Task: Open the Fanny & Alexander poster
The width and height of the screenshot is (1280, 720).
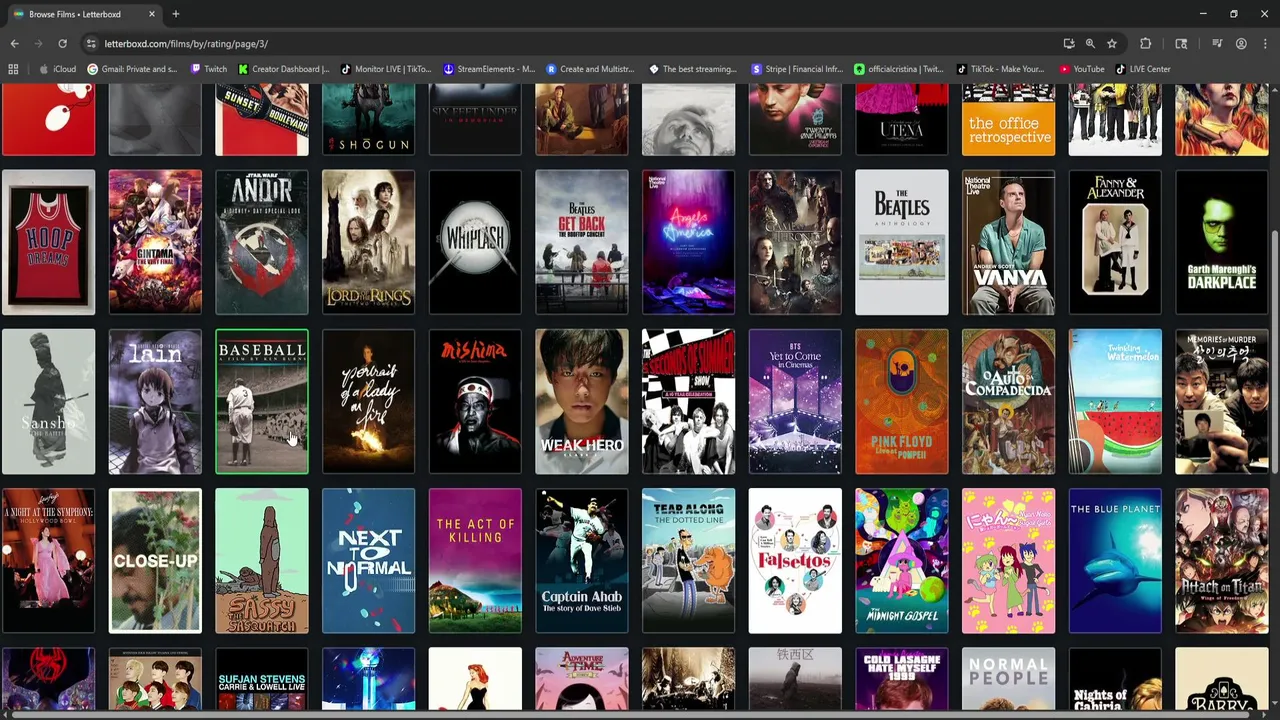Action: pyautogui.click(x=1115, y=242)
